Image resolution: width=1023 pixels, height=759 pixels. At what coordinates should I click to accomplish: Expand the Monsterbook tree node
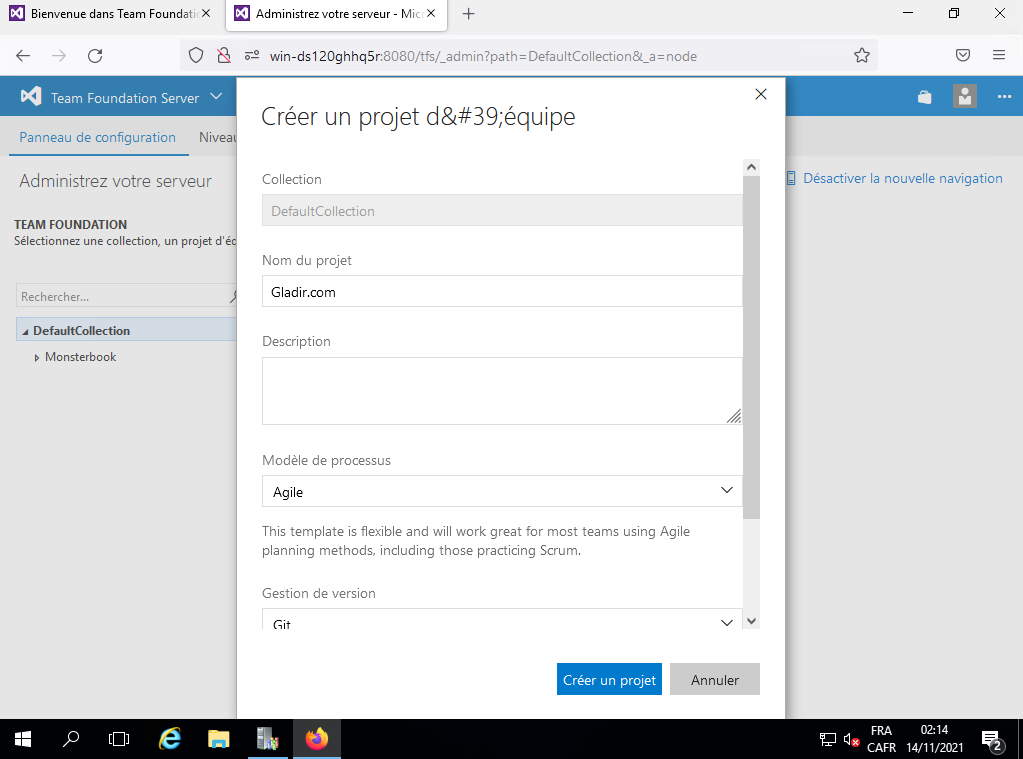[x=37, y=358]
